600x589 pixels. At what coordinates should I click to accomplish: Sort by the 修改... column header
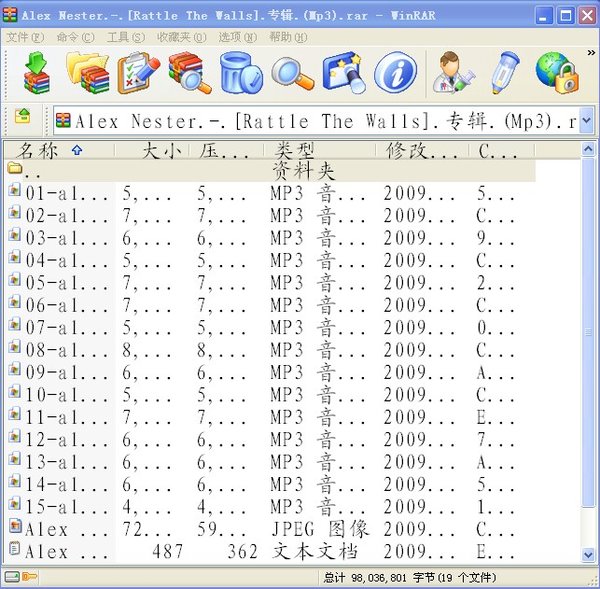click(422, 150)
